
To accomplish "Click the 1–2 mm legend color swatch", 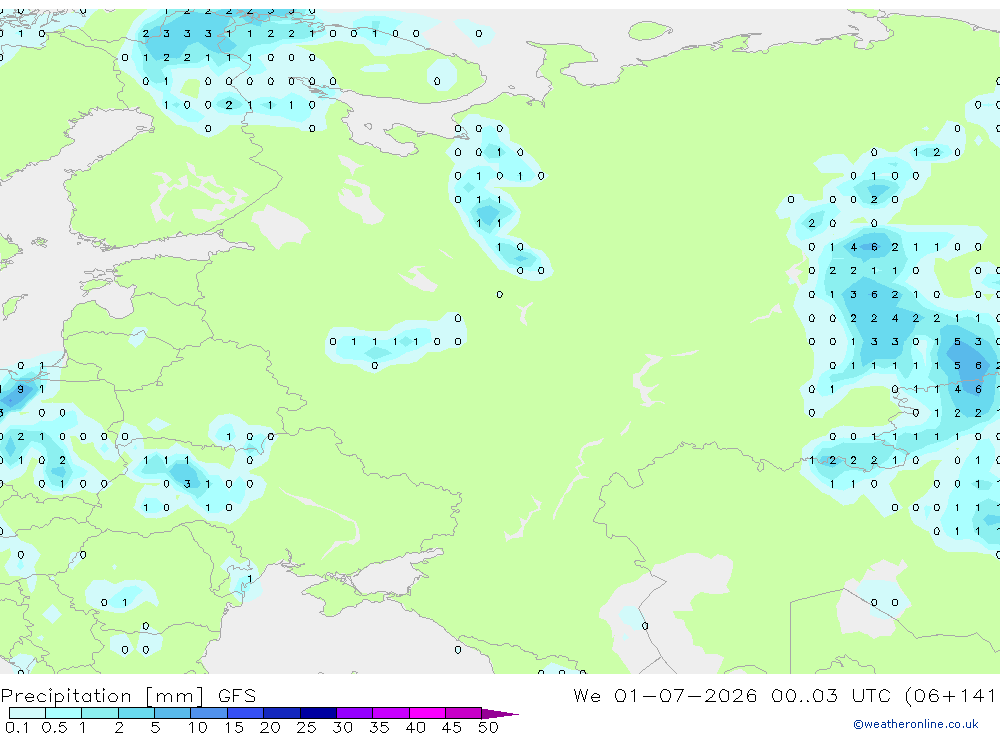I will 100,713.
